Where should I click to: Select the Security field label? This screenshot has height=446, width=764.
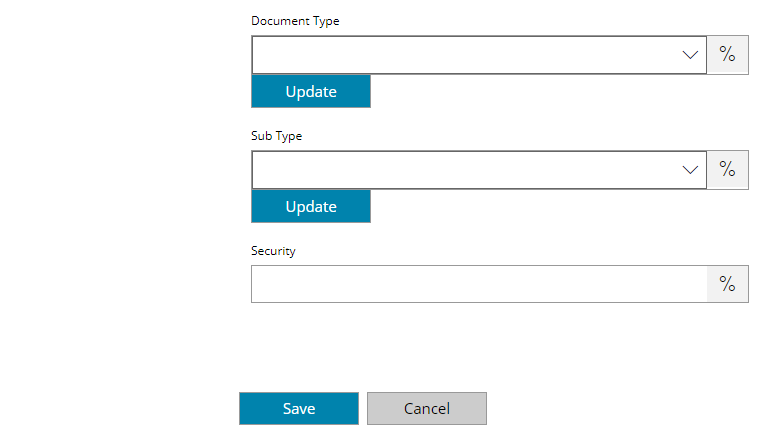(273, 251)
